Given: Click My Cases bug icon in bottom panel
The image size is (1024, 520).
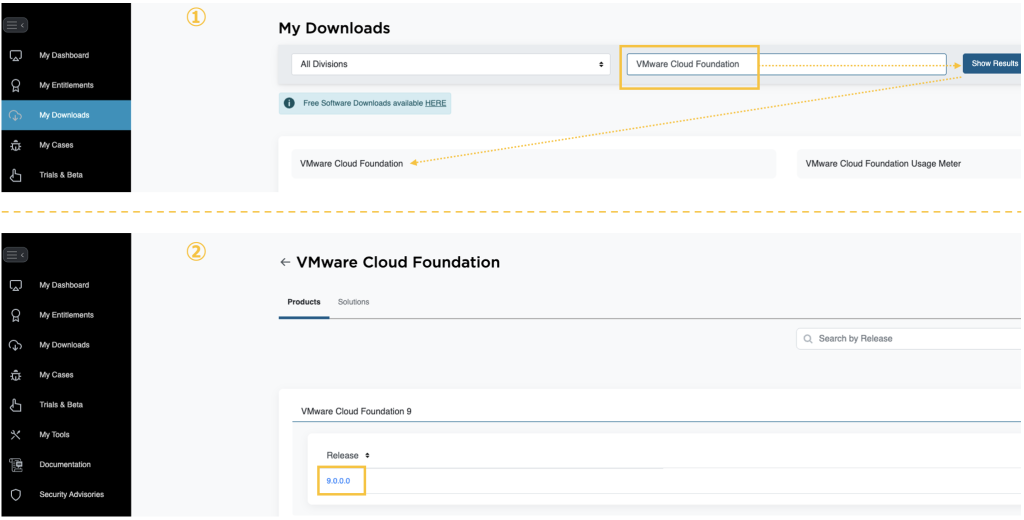Looking at the screenshot, I should tap(16, 375).
